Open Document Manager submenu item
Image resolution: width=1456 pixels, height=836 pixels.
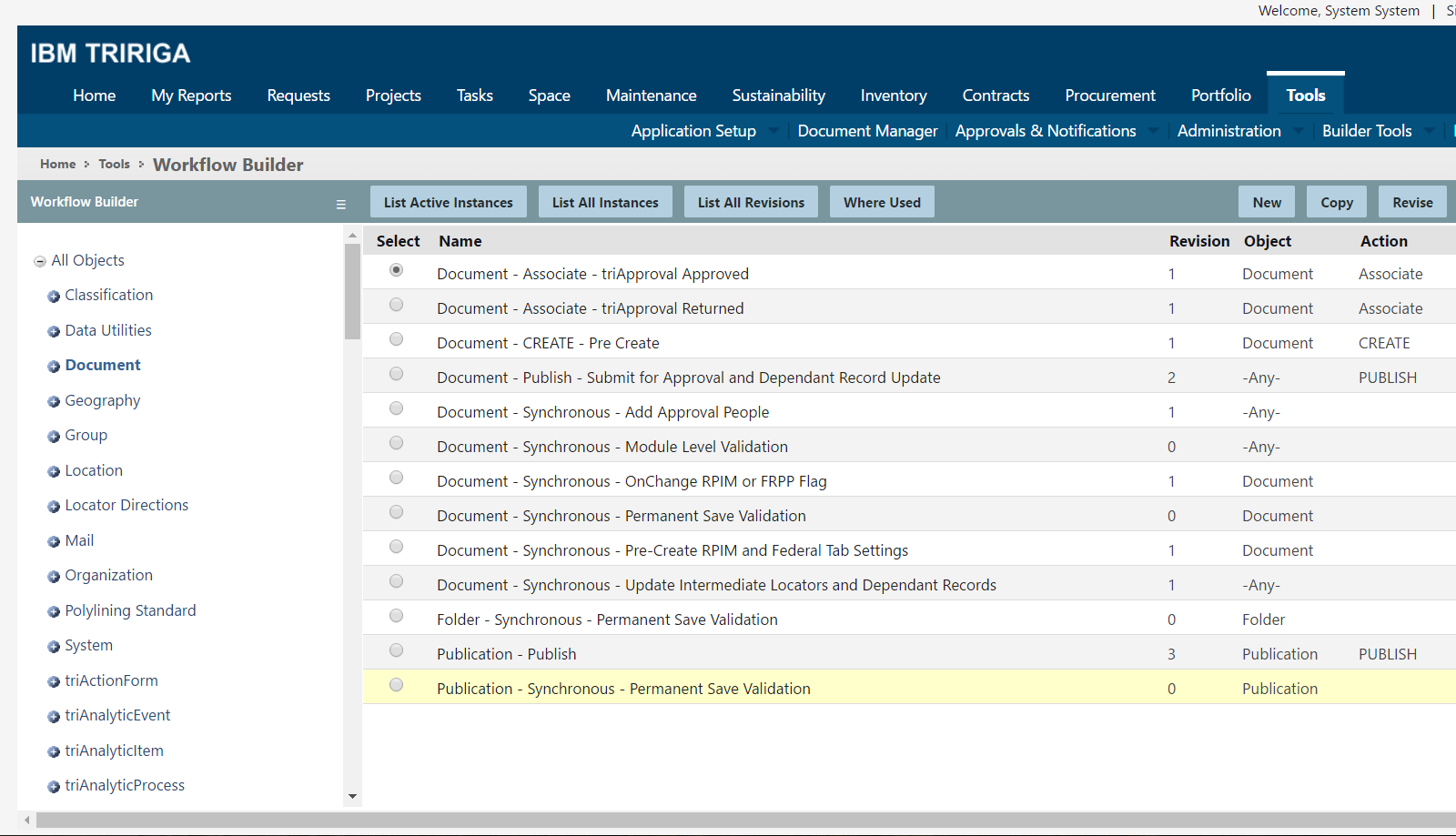coord(867,131)
